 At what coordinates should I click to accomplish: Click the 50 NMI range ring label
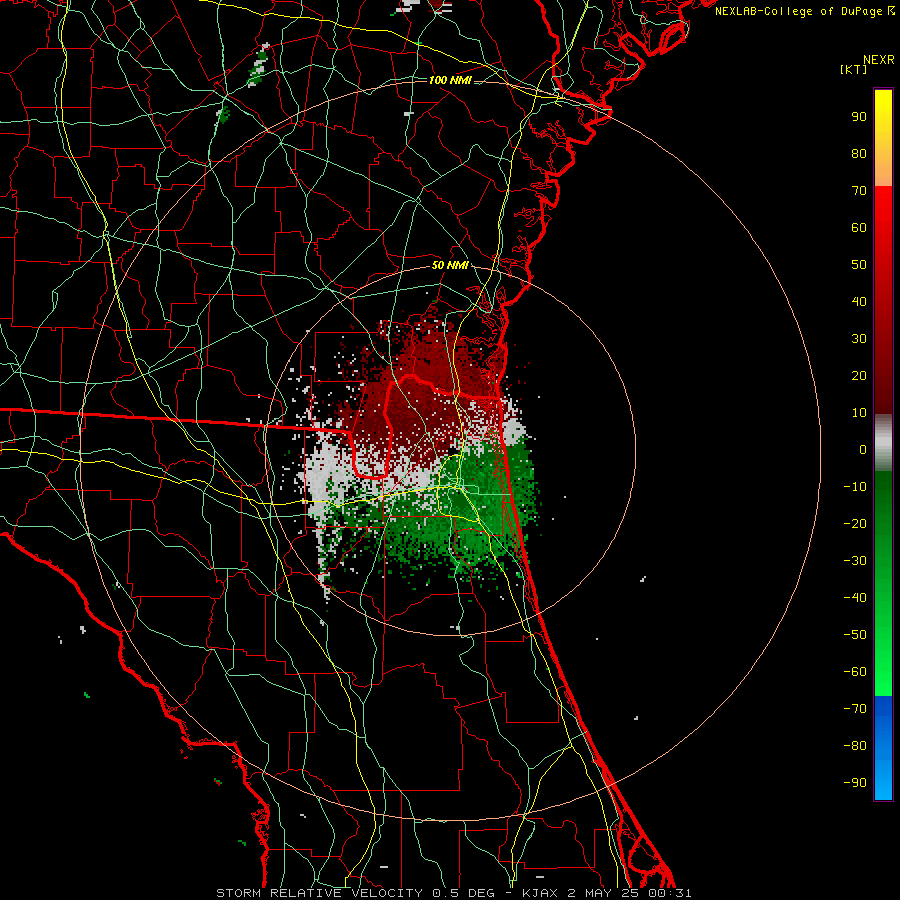[450, 265]
